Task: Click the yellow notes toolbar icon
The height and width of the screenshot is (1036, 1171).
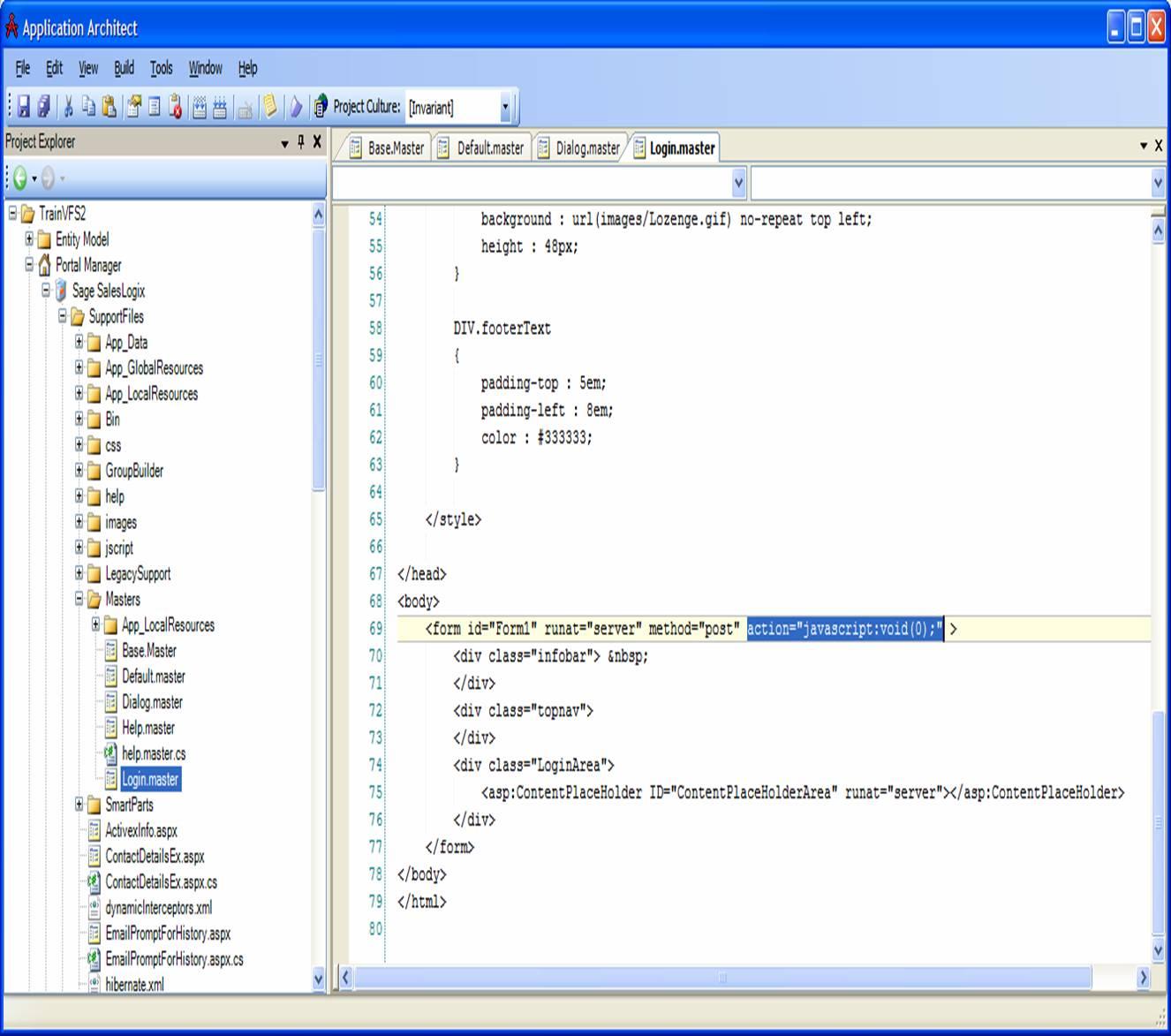Action: (x=270, y=107)
